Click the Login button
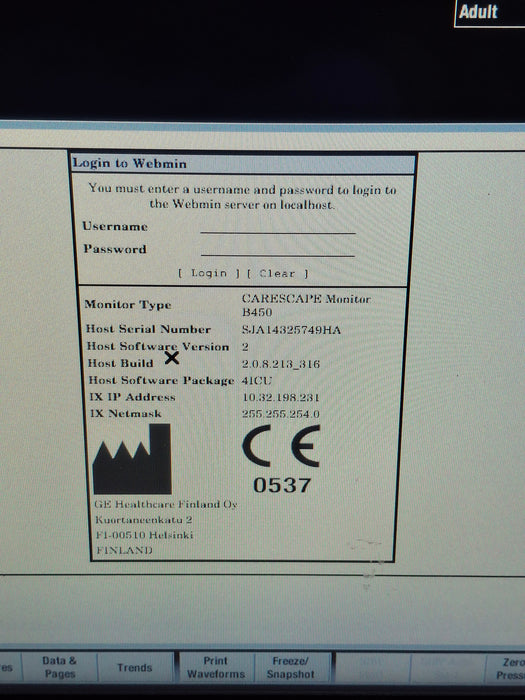This screenshot has height=700, width=525. pyautogui.click(x=209, y=273)
